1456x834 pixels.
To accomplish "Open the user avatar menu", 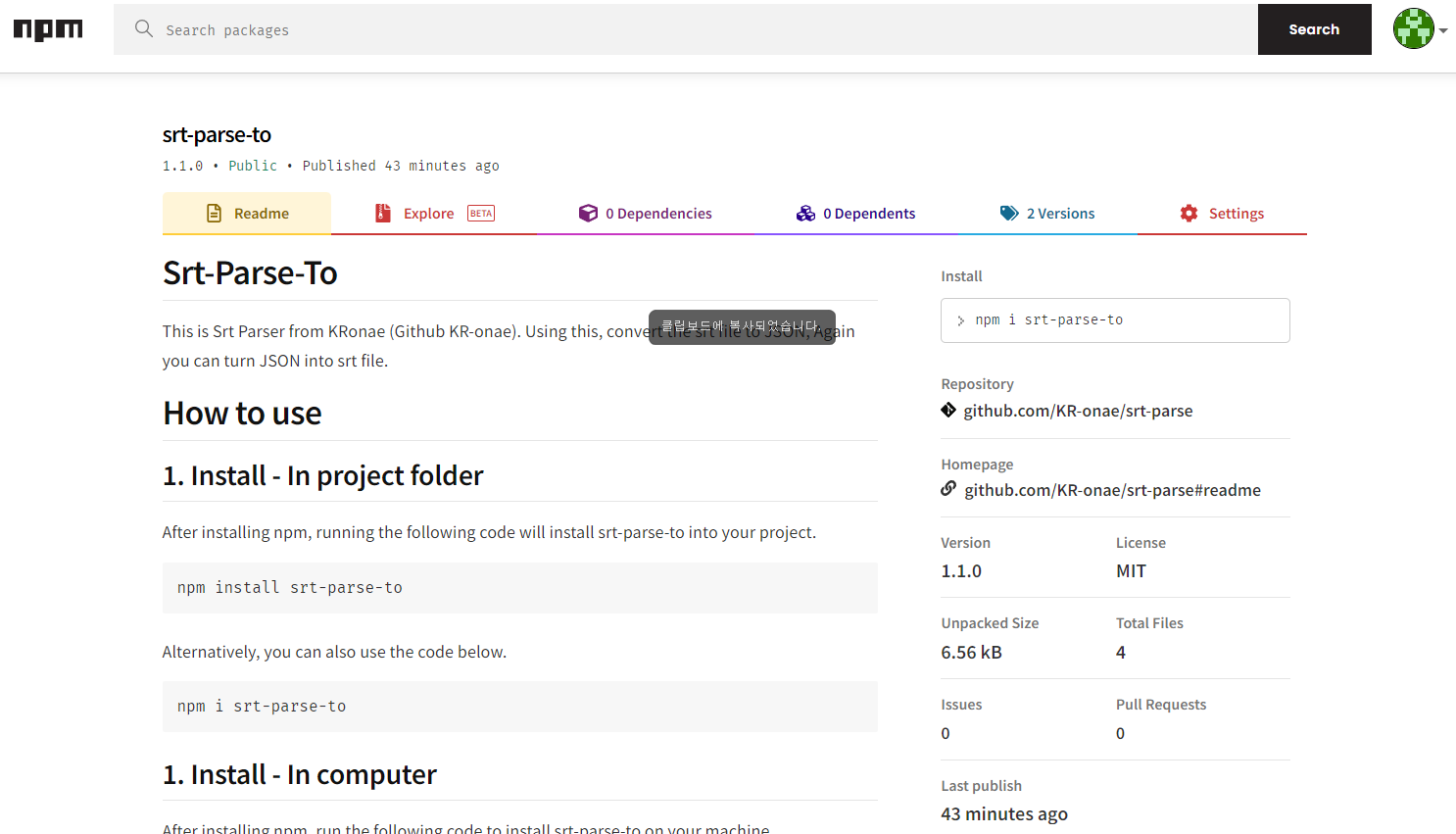I will (x=1414, y=28).
